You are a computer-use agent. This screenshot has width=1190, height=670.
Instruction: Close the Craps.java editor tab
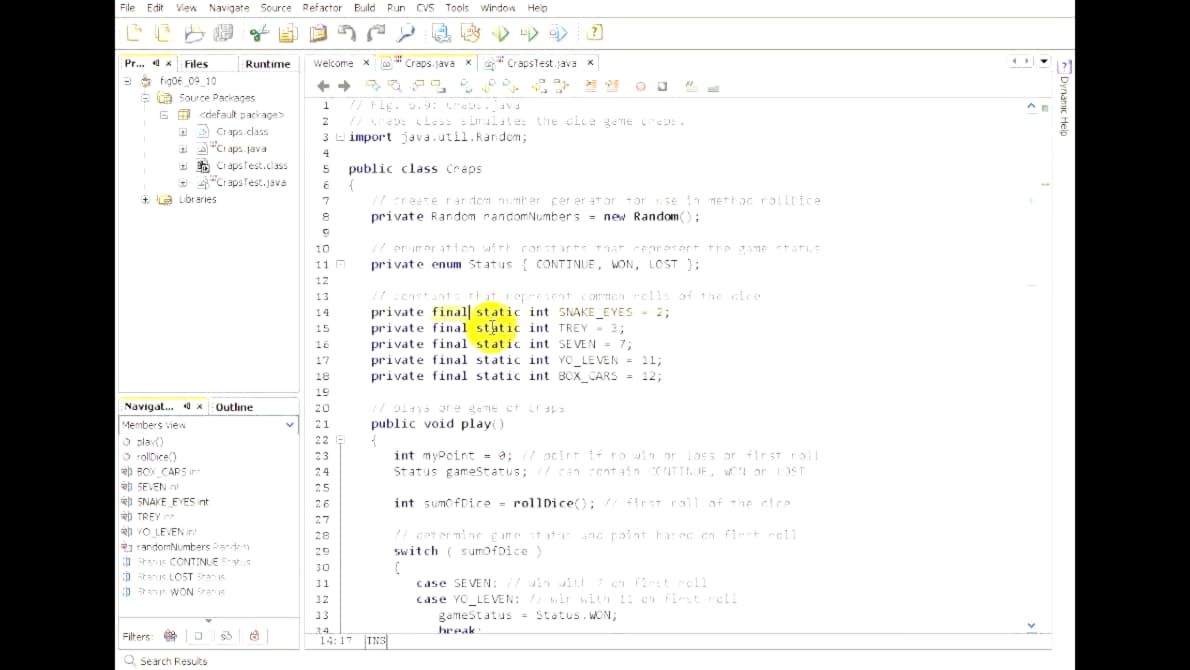point(468,63)
